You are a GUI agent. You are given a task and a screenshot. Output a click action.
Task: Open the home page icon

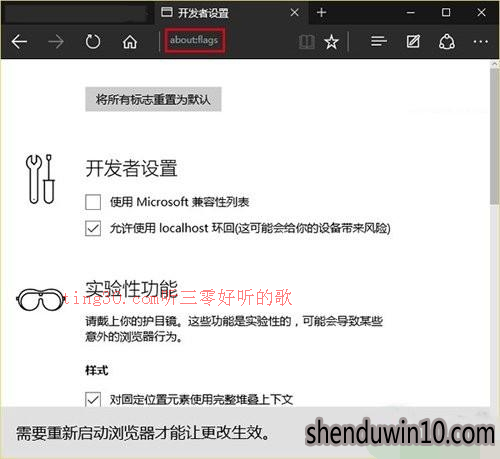point(130,42)
